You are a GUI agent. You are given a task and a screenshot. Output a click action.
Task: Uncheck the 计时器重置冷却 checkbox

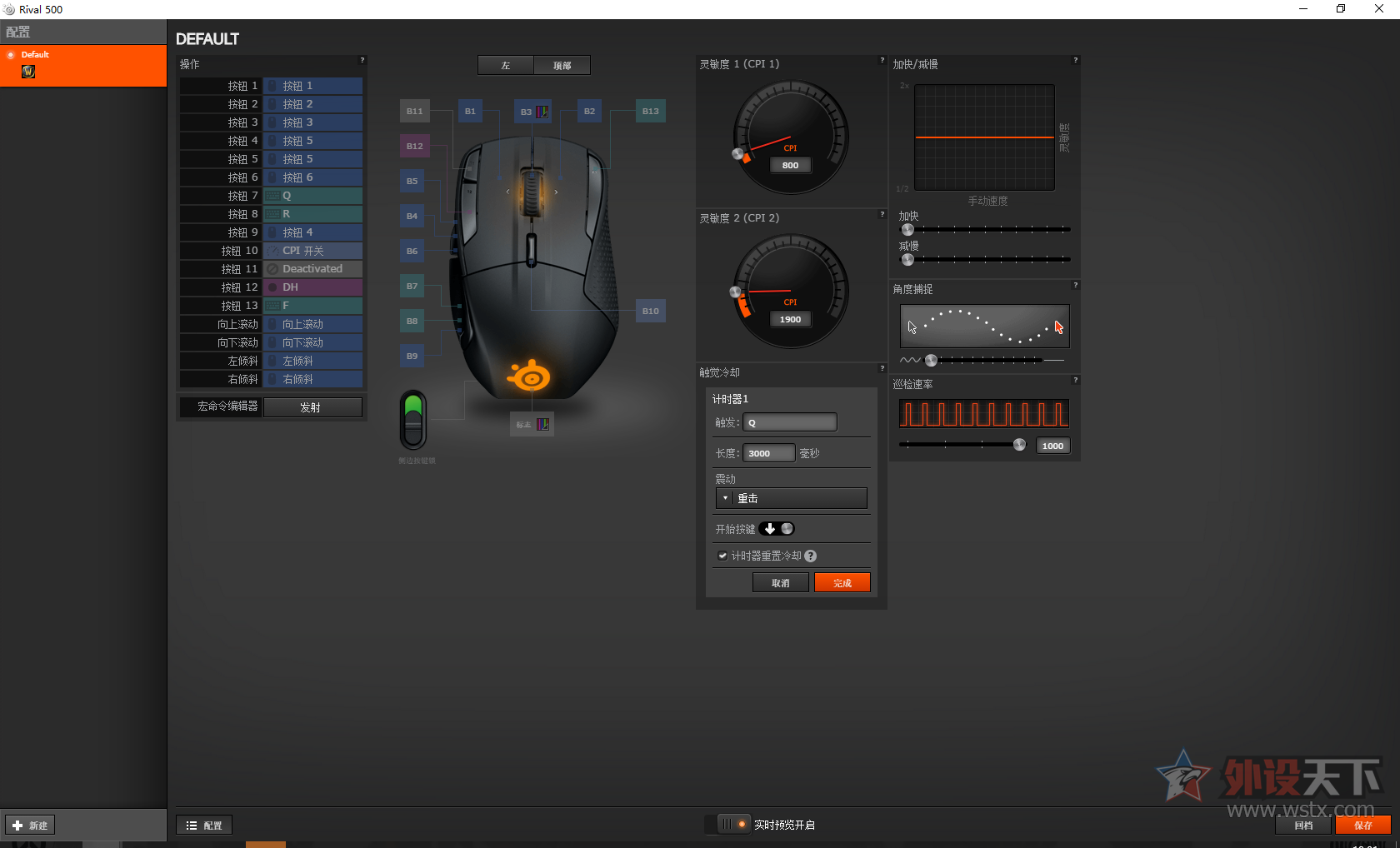(722, 556)
